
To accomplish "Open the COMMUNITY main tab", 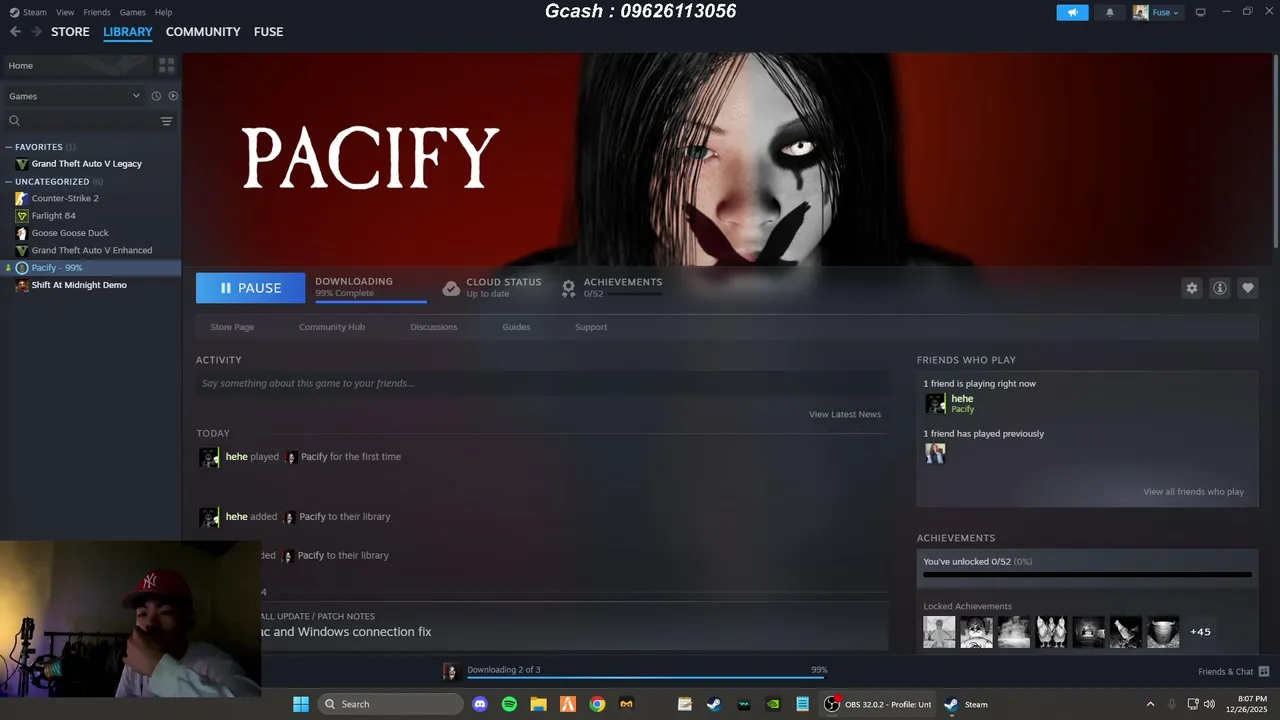I will [203, 32].
